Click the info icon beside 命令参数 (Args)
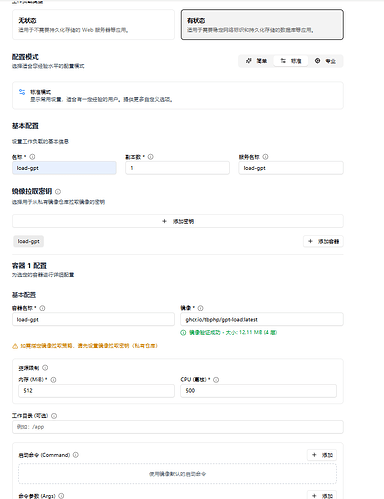Screen dimensions: 384x499 61,496
